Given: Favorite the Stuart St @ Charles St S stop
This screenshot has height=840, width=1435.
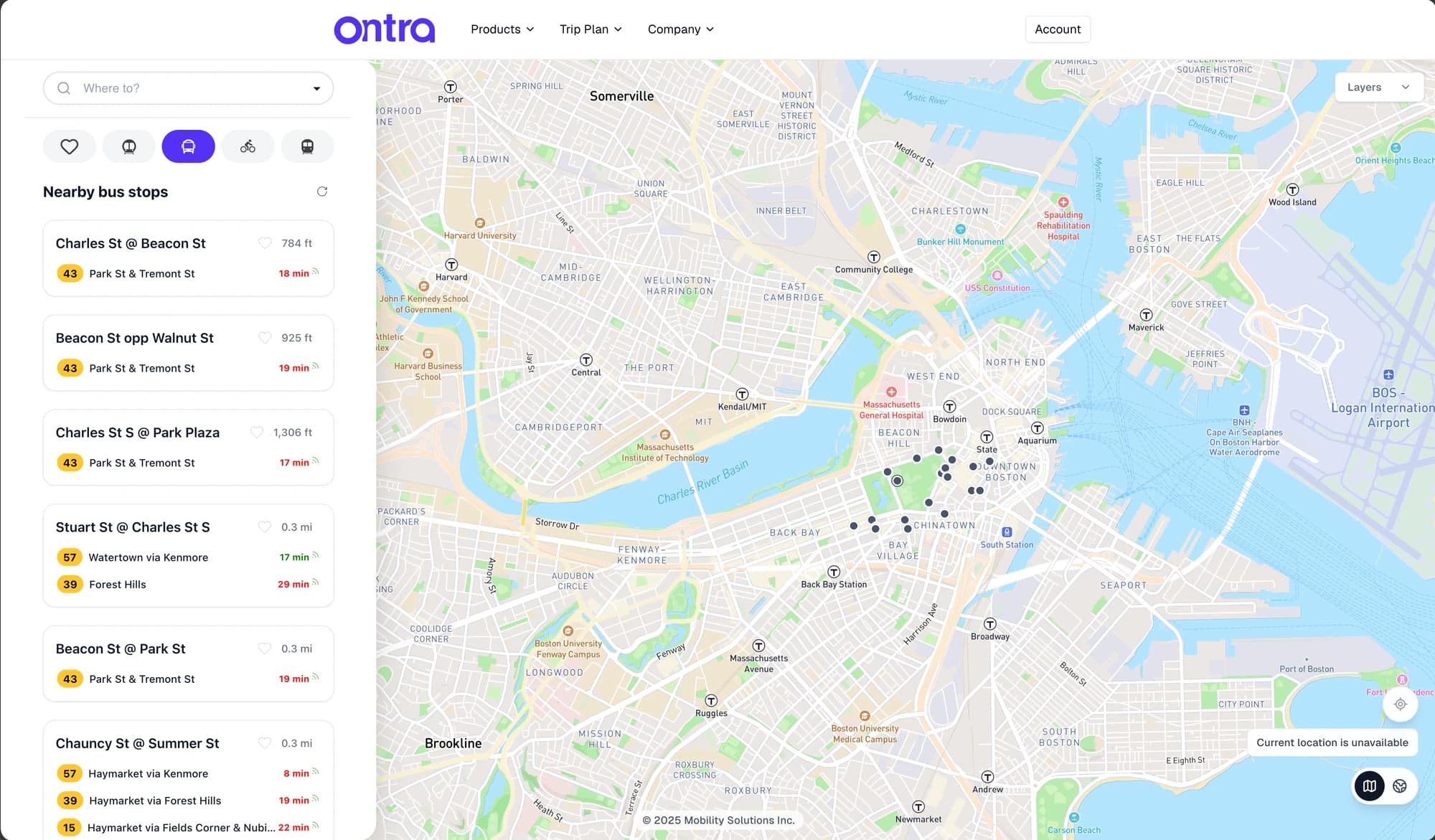Looking at the screenshot, I should pyautogui.click(x=265, y=527).
